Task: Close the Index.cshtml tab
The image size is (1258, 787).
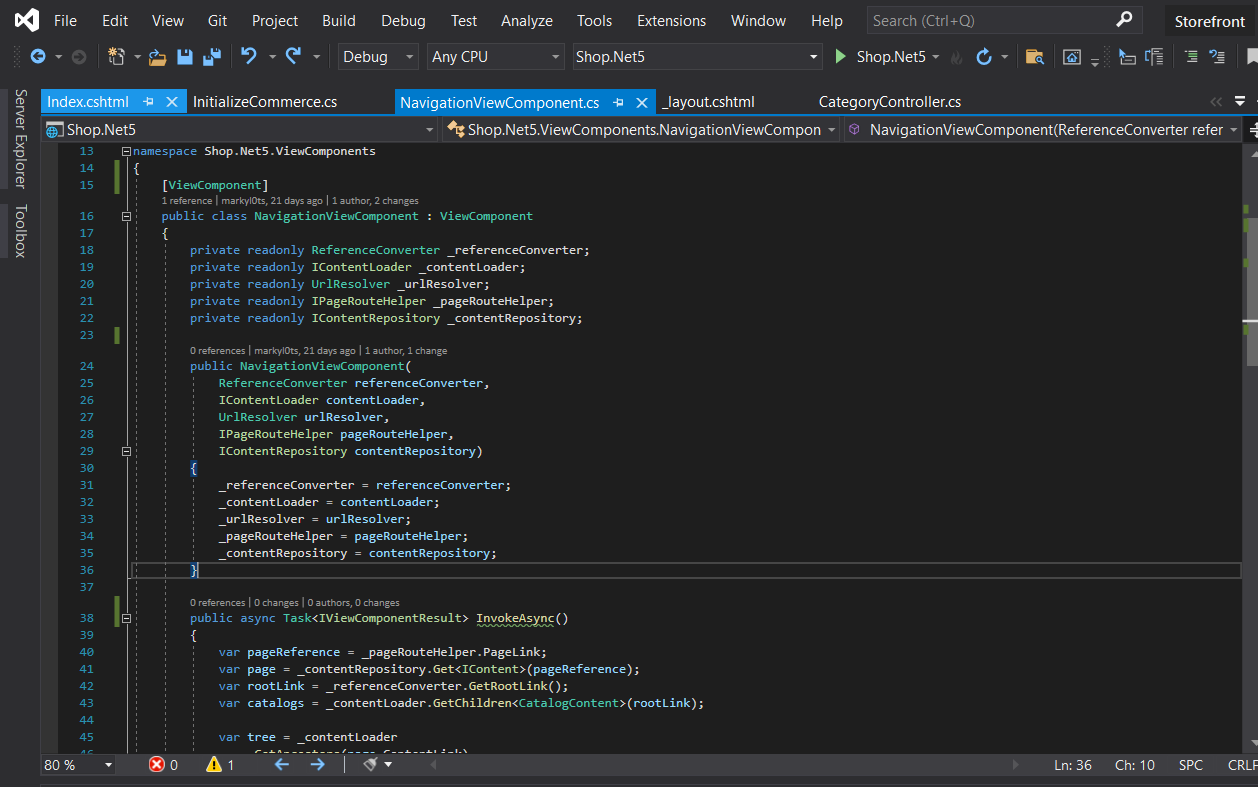Action: pyautogui.click(x=172, y=102)
